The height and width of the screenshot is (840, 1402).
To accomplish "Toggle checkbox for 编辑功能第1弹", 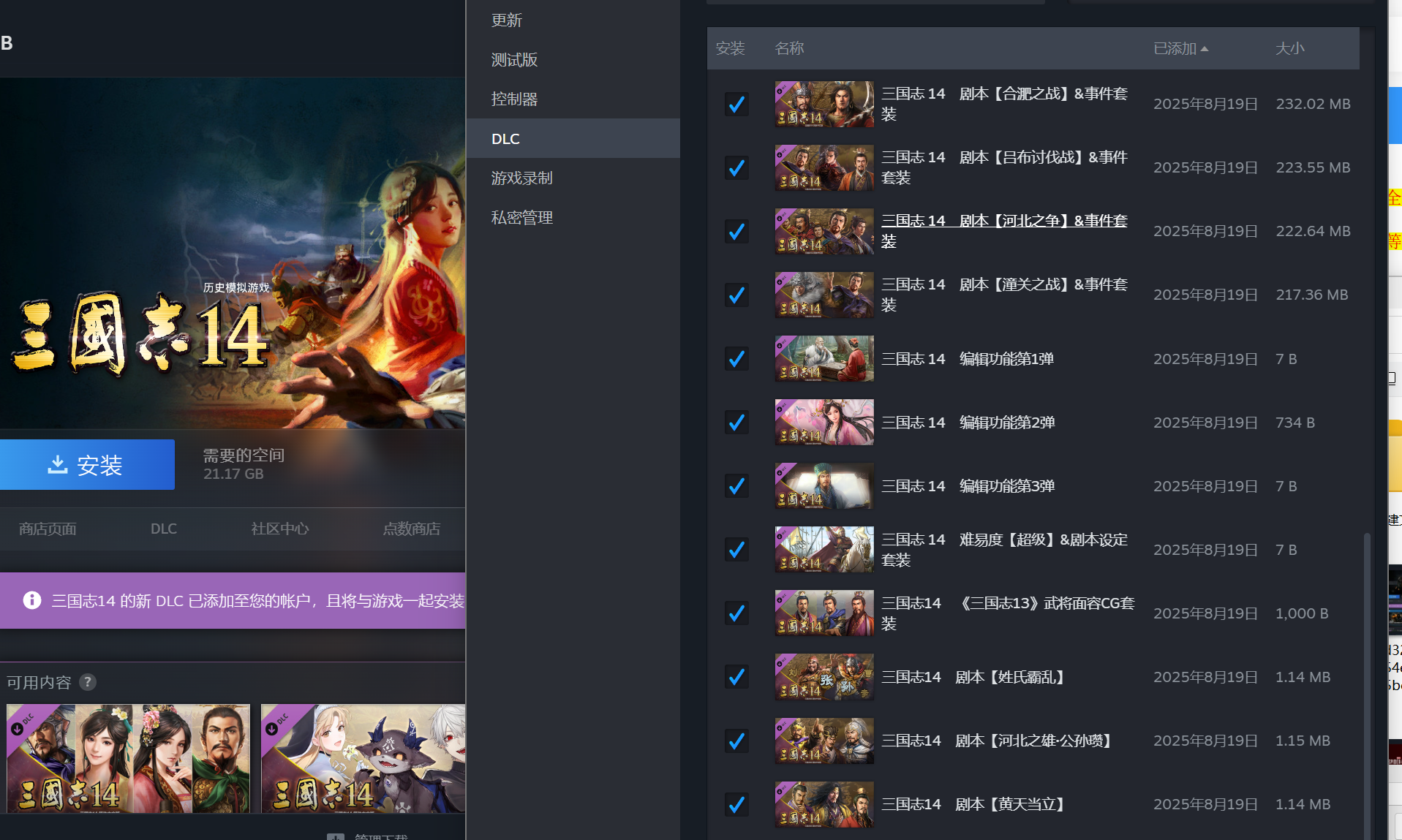I will point(736,358).
